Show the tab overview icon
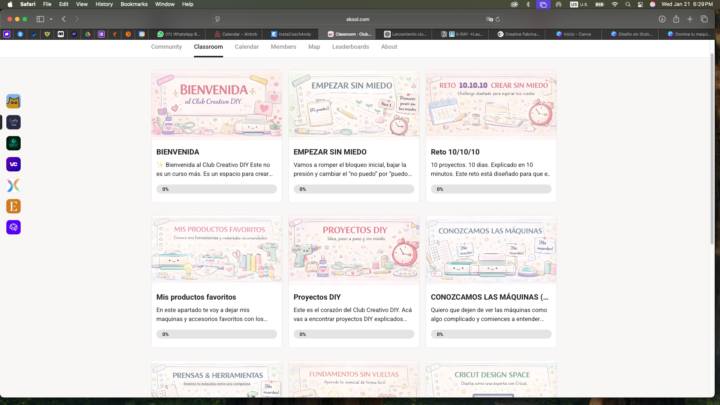This screenshot has height=405, width=720. pyautogui.click(x=704, y=19)
